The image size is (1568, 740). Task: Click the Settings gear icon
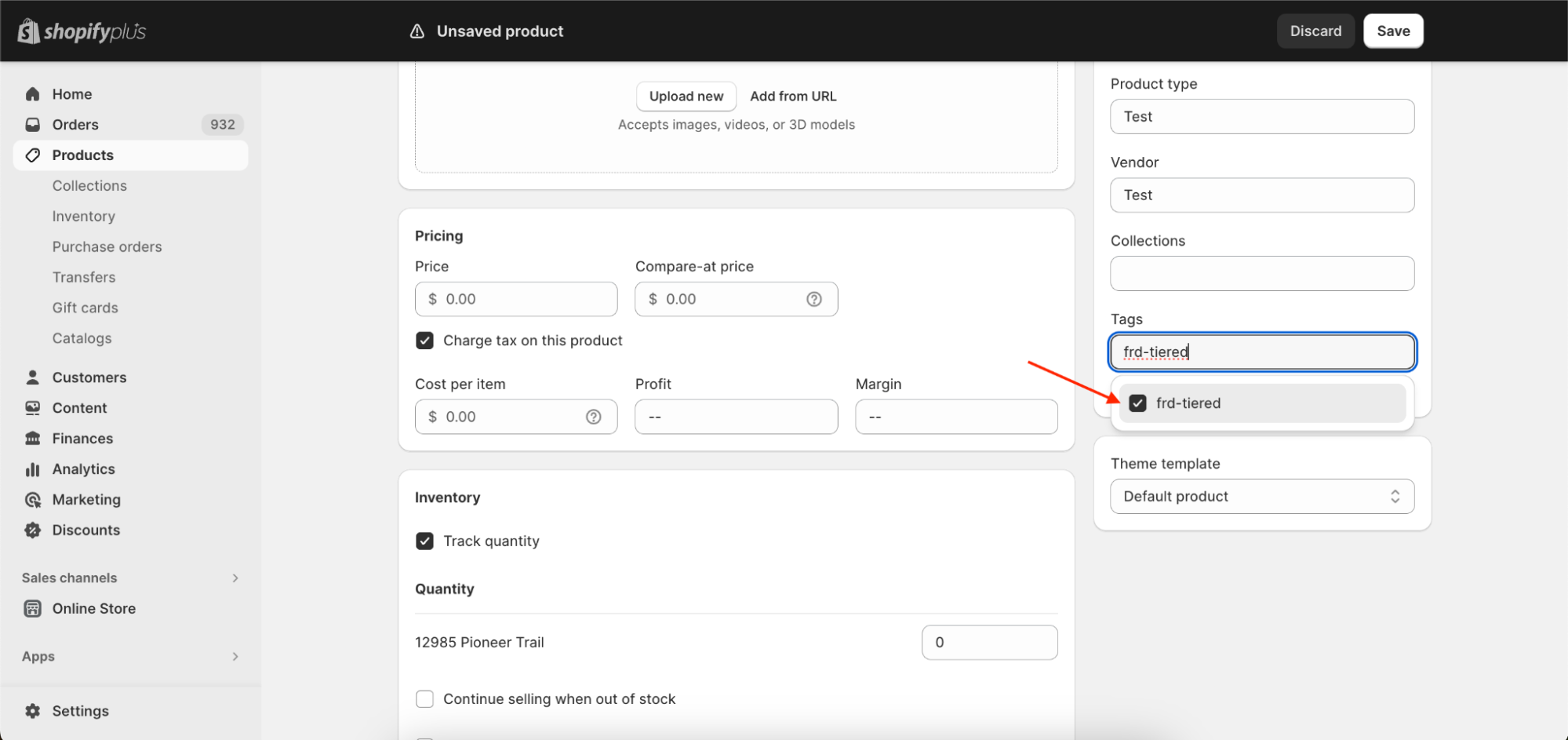coord(33,711)
